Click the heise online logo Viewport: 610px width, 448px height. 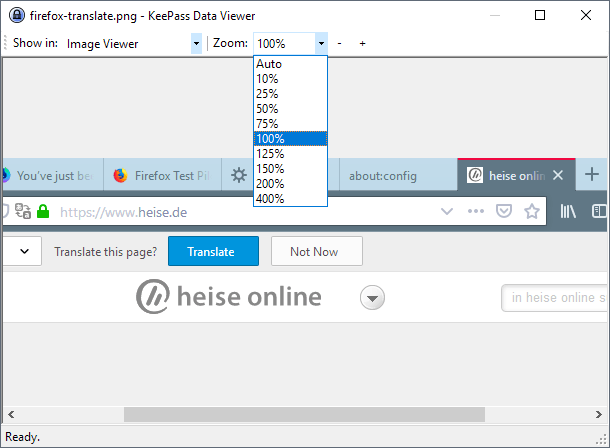click(x=229, y=296)
